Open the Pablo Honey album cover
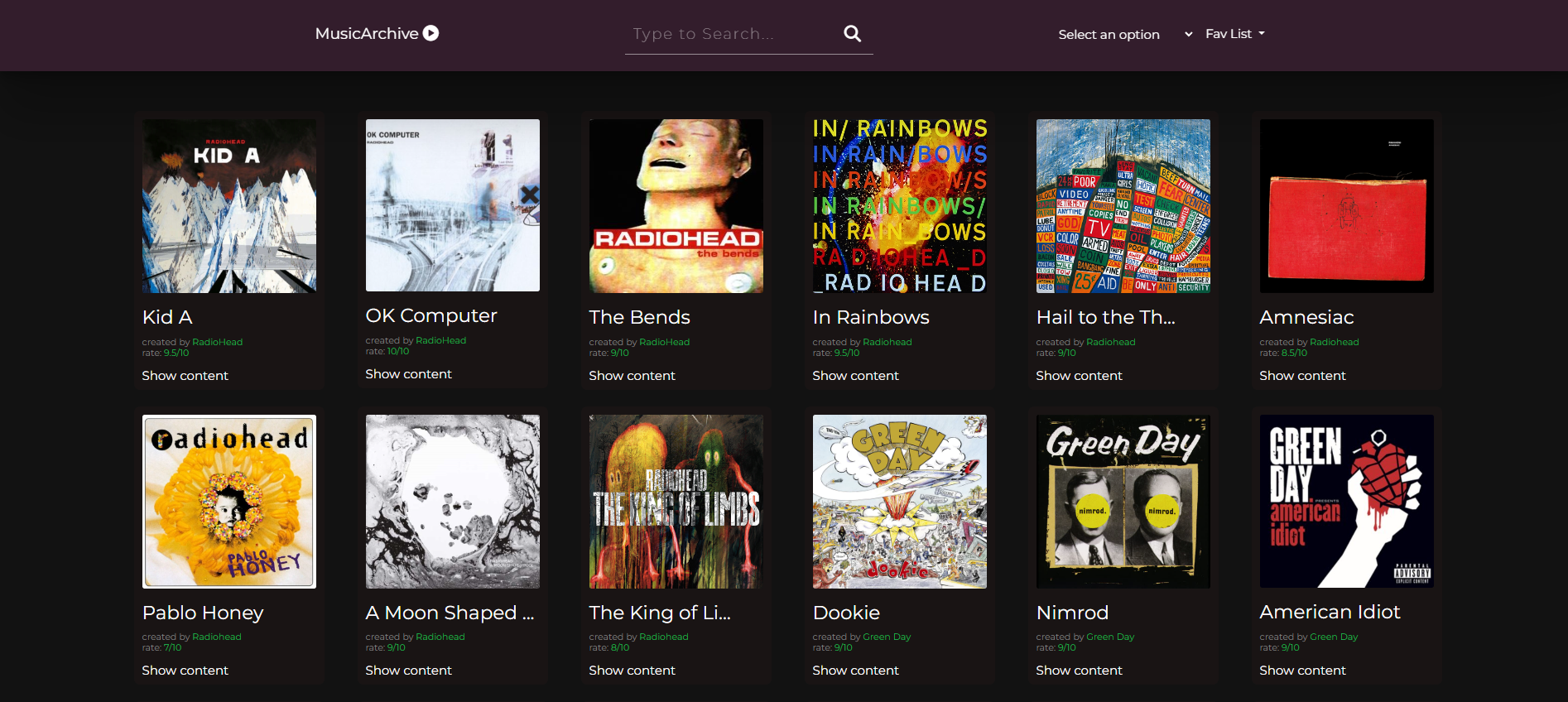Screen dimensions: 1568x702 pyautogui.click(x=229, y=502)
